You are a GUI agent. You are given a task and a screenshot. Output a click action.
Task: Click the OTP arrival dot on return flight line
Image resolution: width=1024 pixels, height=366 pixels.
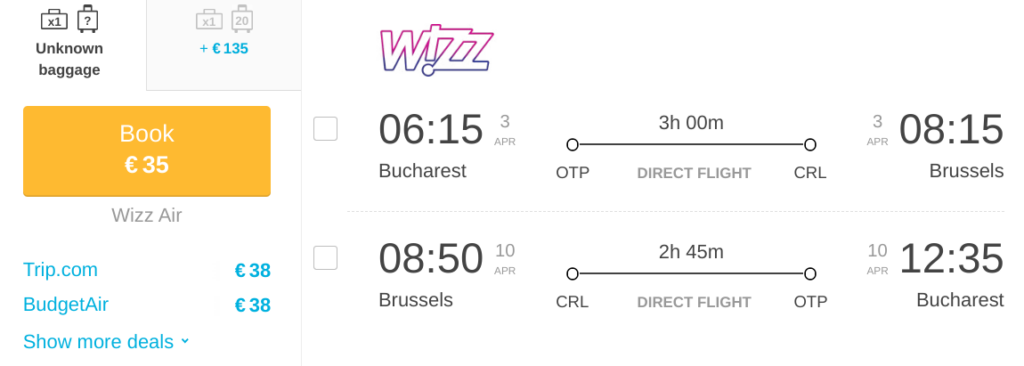810,274
